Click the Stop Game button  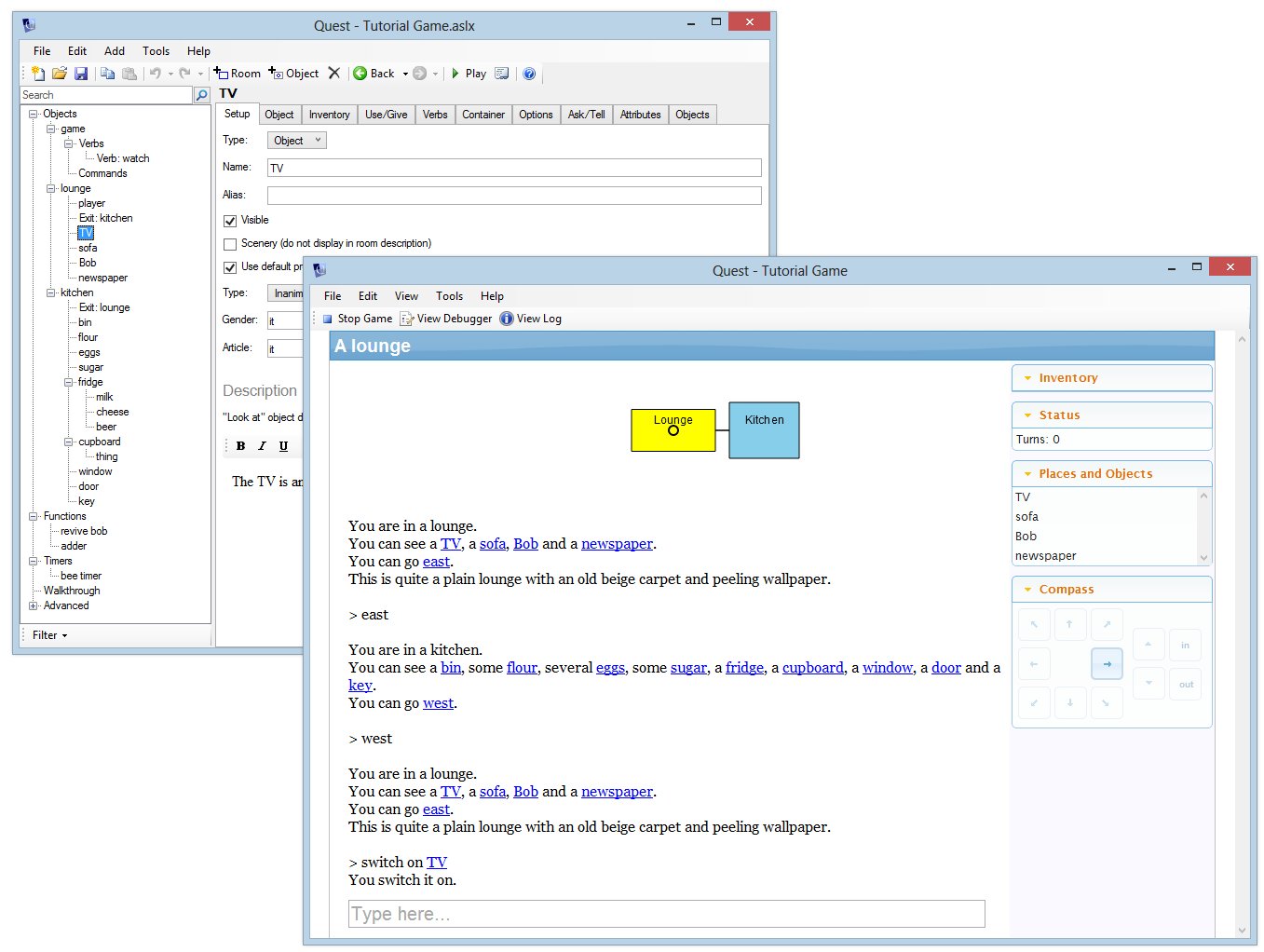click(x=357, y=319)
